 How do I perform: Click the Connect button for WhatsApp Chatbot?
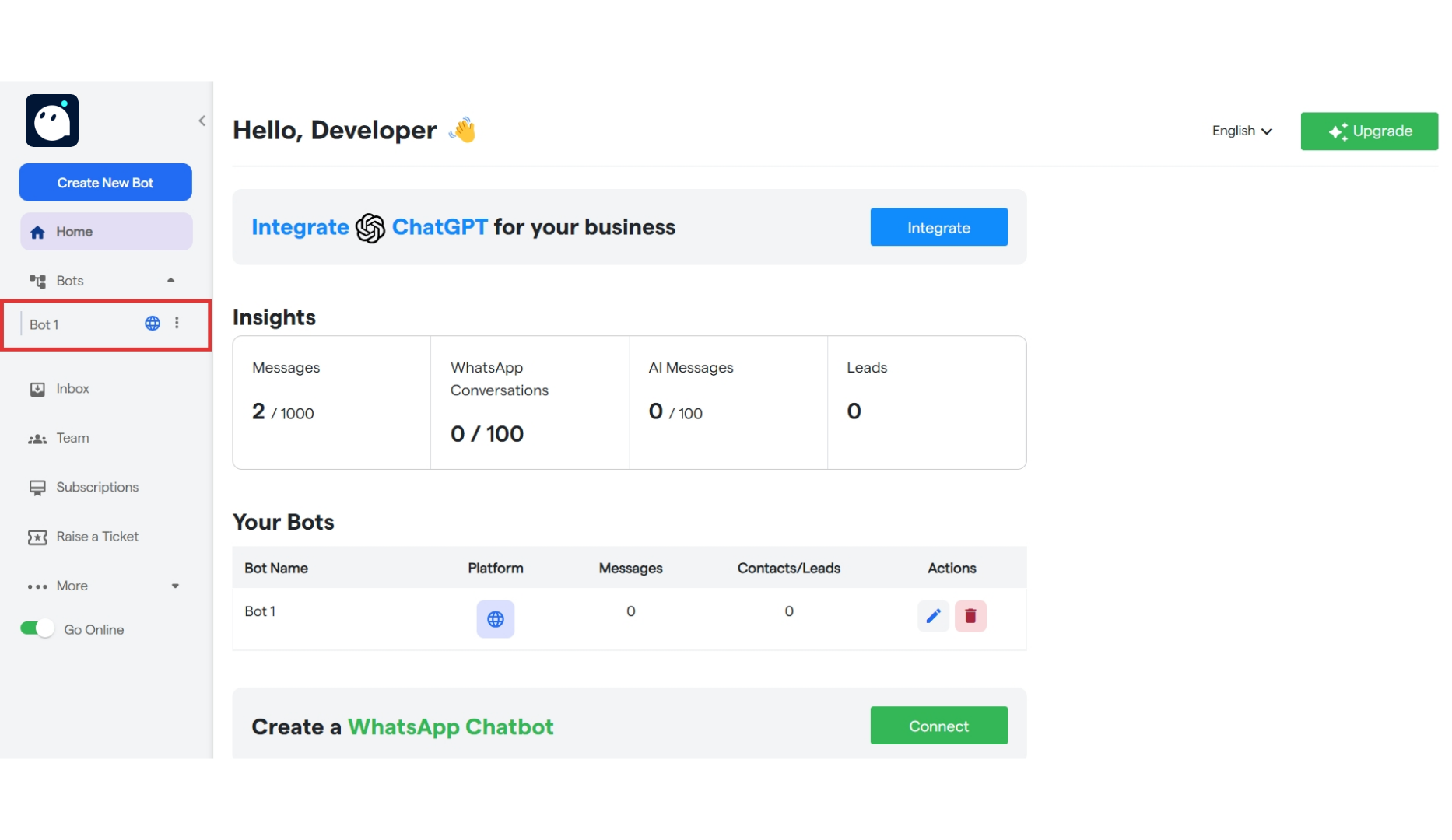[x=938, y=725]
